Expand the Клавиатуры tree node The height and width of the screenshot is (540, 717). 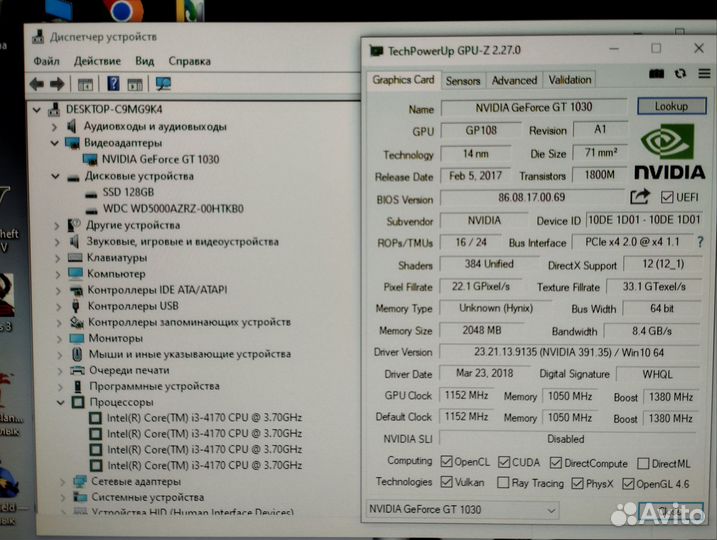(56, 257)
